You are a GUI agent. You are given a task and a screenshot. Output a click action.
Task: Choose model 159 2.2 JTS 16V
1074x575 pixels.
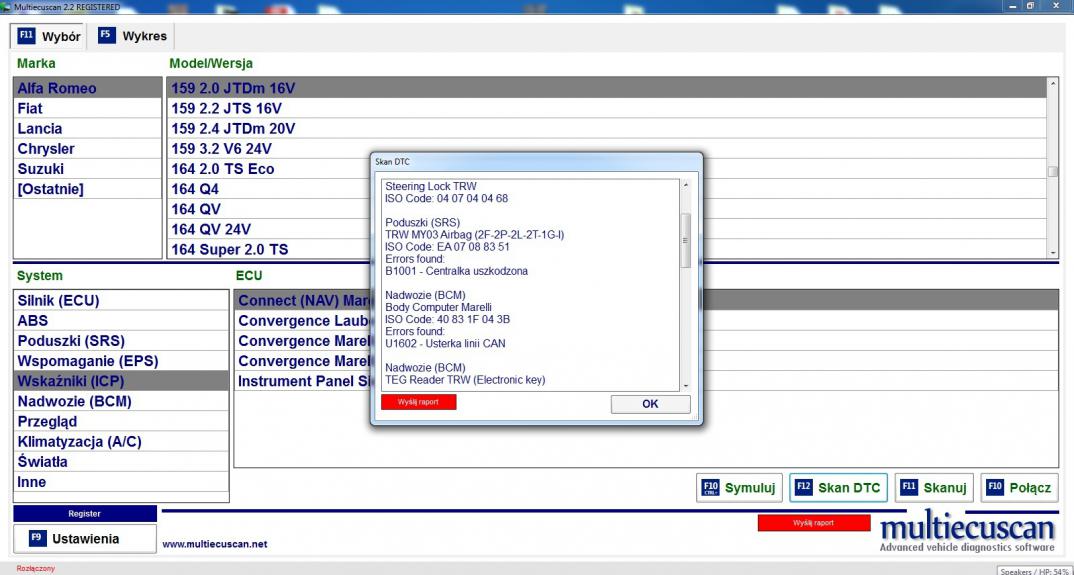click(607, 108)
